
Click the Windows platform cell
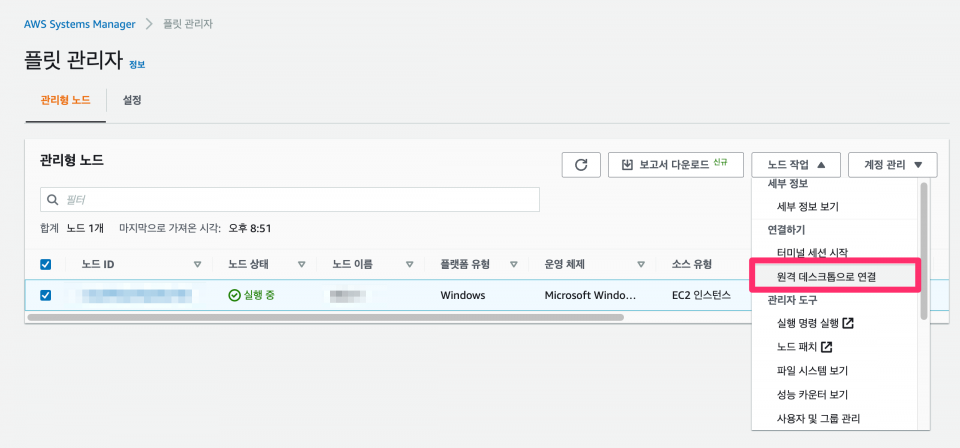tap(463, 296)
